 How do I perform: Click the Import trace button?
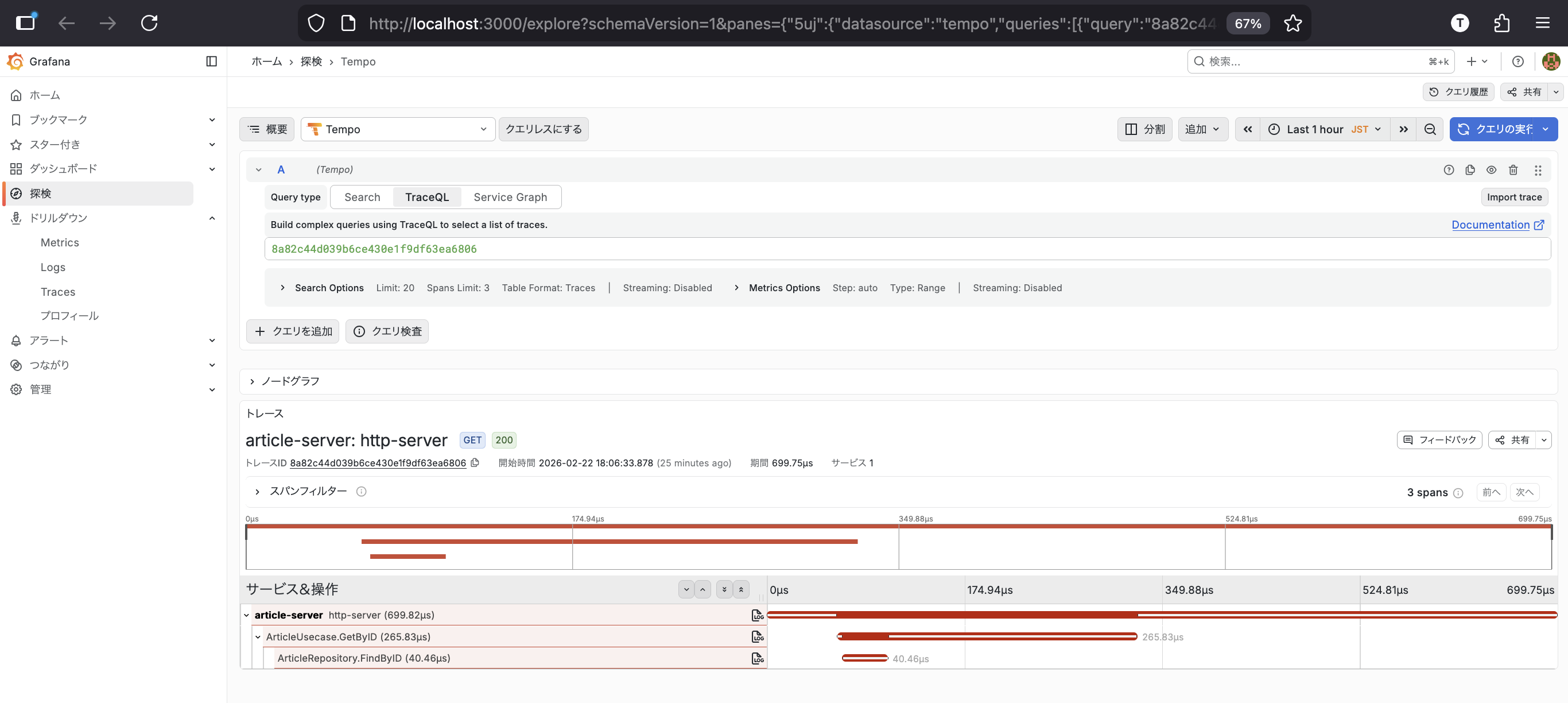[x=1514, y=198]
